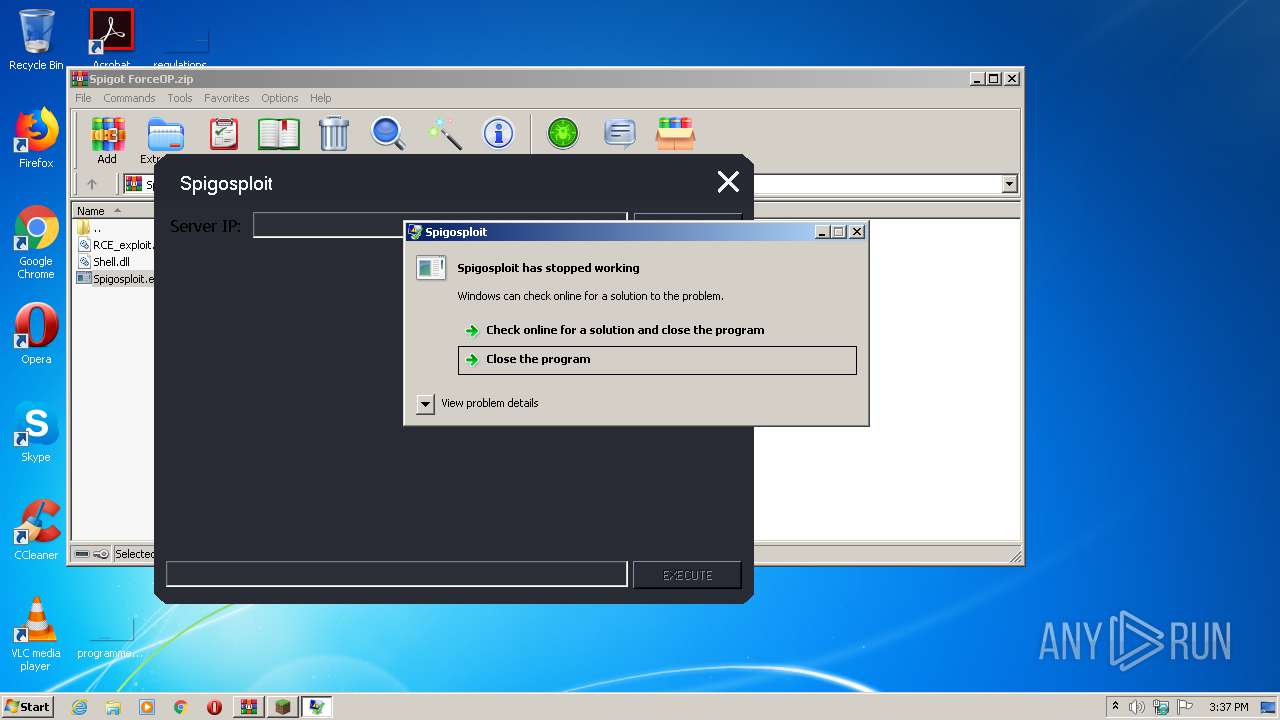Open WinRAR Options menu
Image resolution: width=1280 pixels, height=720 pixels.
[x=280, y=98]
